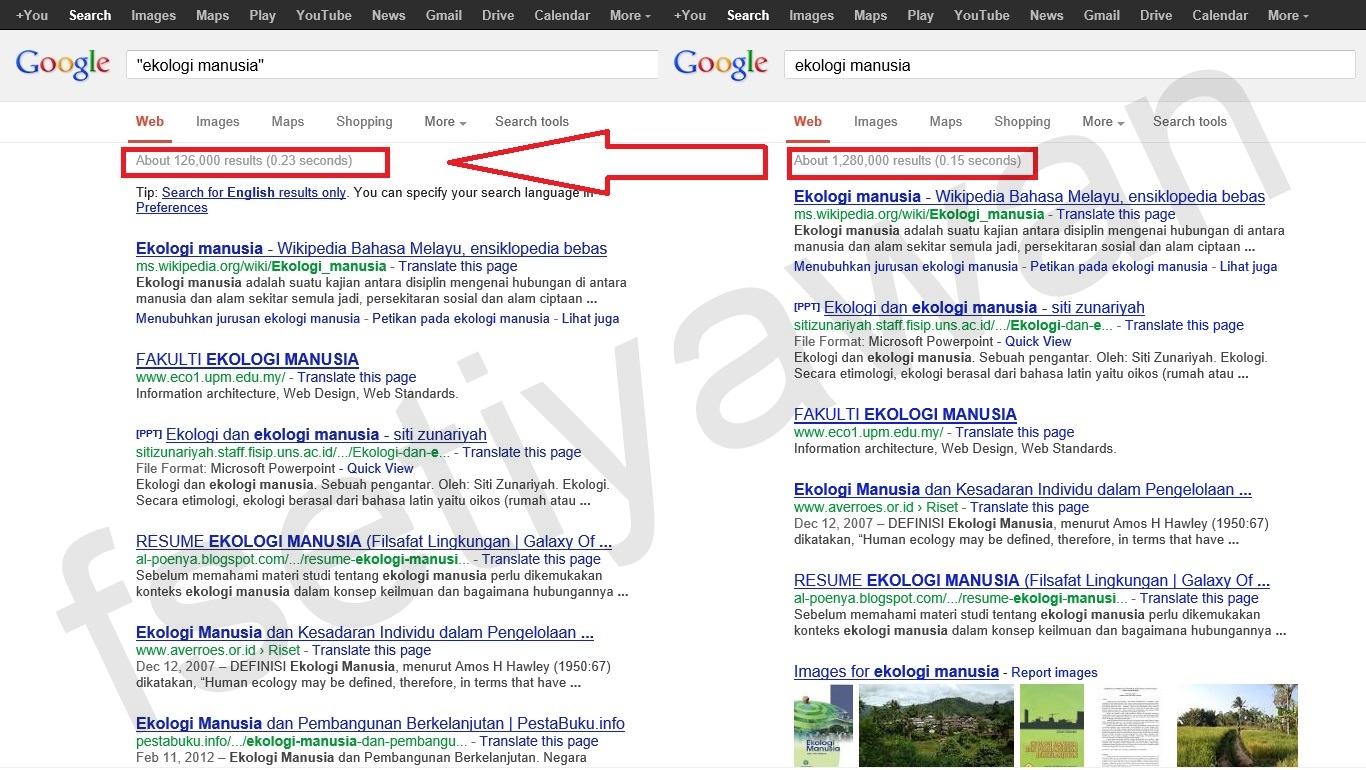
Task: Open Gmail in the right black top bar
Action: (x=1102, y=15)
